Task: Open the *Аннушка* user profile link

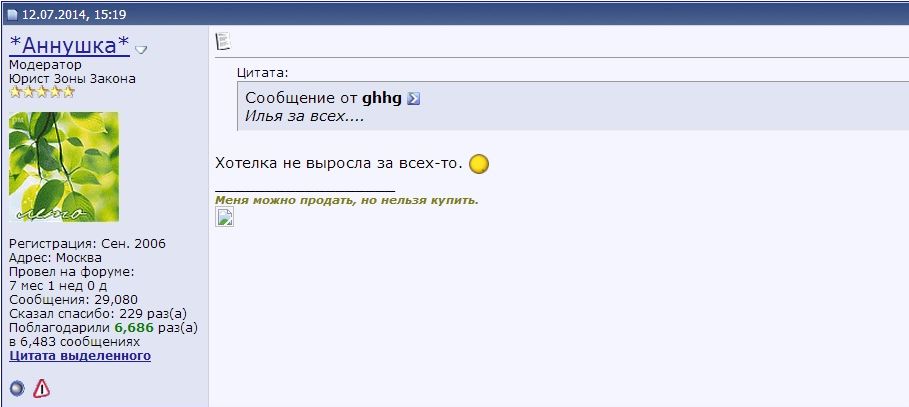Action: tap(70, 45)
